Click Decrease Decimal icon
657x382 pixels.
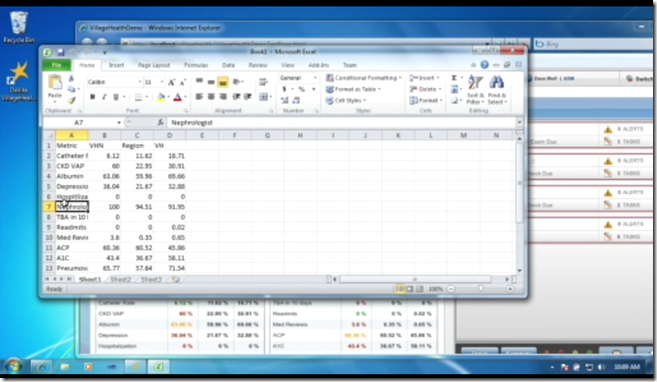coord(296,100)
